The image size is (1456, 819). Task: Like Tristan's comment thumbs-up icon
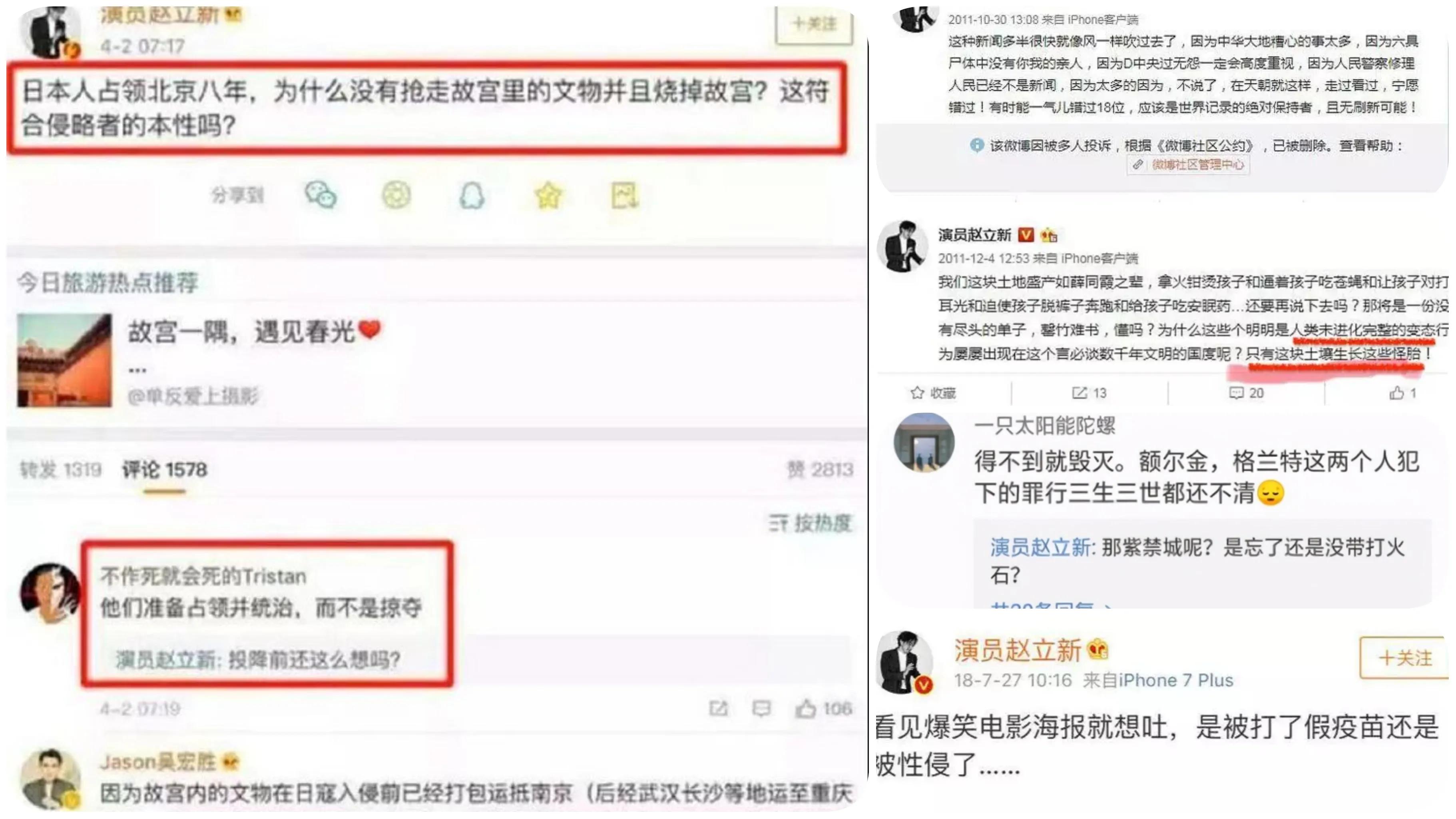(806, 708)
